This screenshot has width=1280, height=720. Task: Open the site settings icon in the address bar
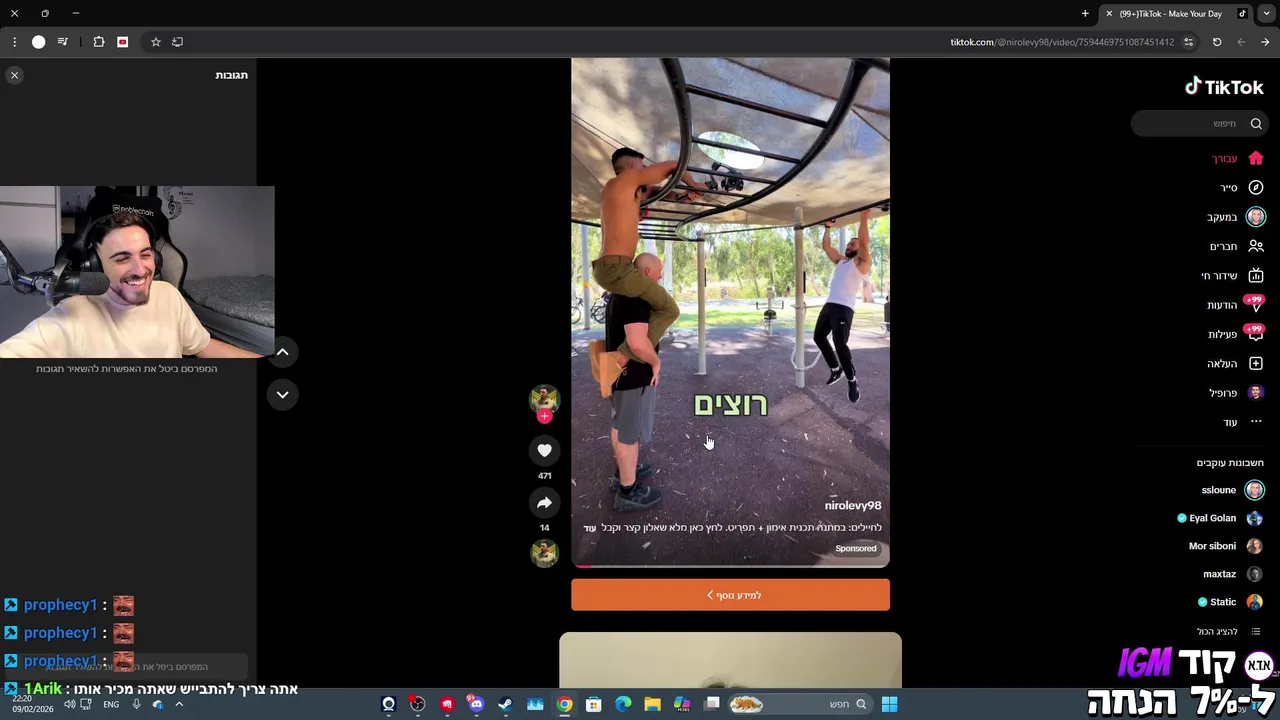point(1188,42)
